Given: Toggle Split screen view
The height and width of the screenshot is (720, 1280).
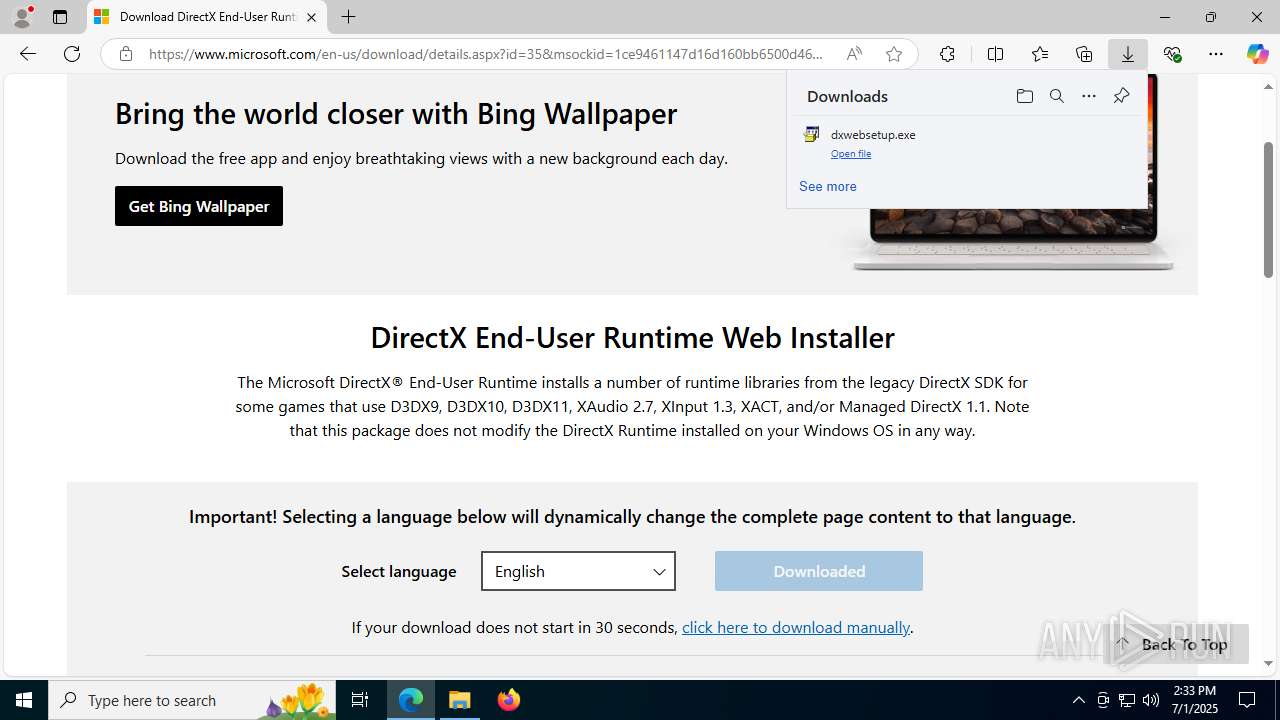Looking at the screenshot, I should 995,54.
